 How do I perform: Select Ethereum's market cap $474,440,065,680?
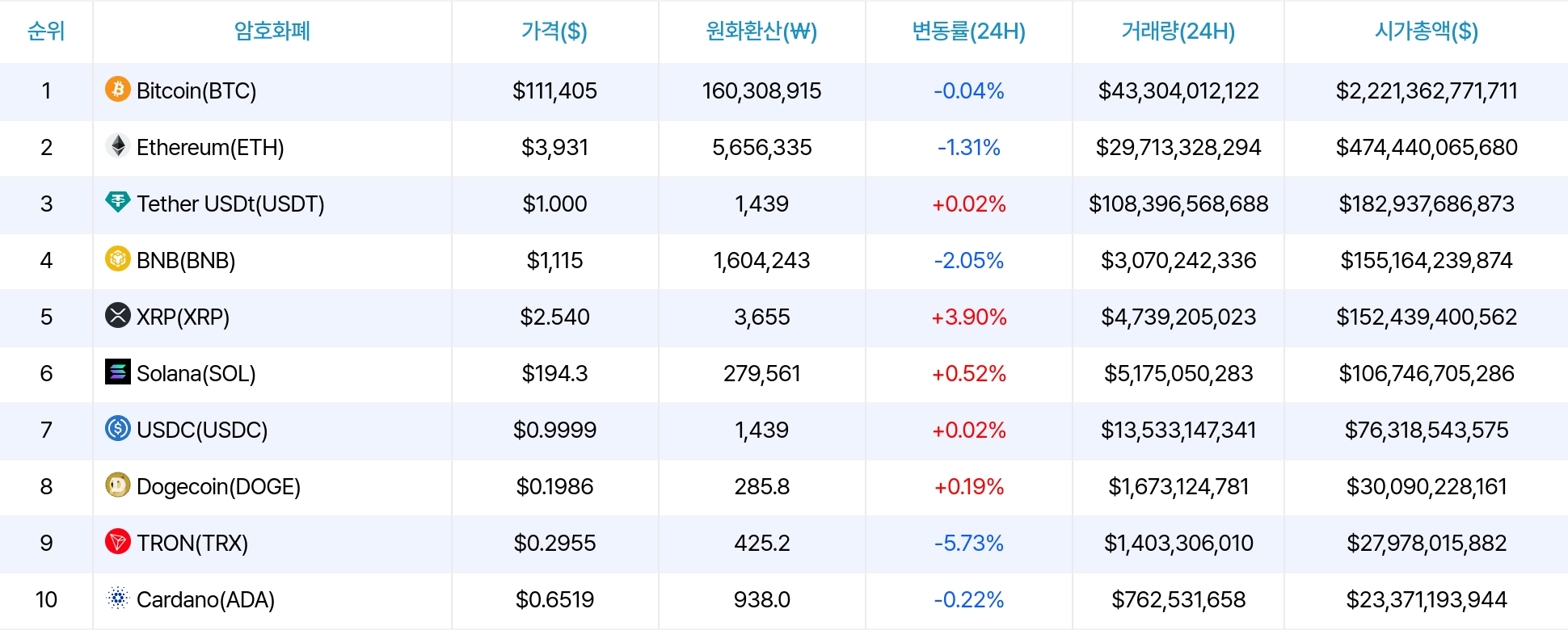1427,147
